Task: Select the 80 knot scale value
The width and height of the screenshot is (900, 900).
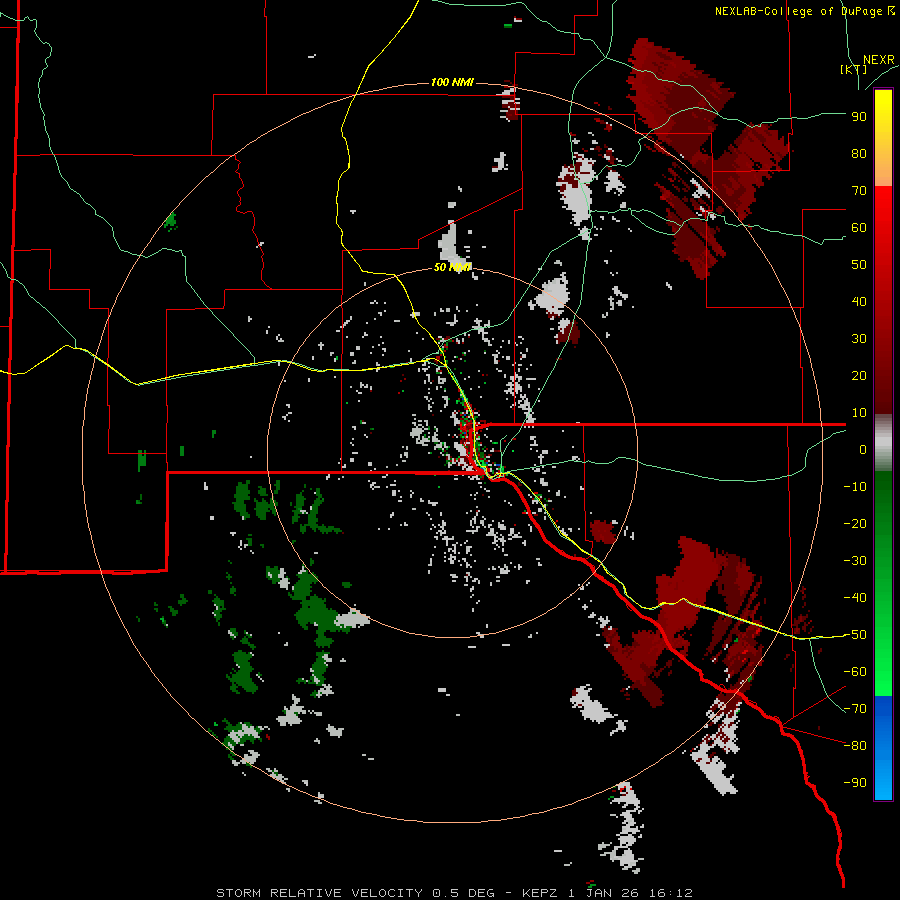Action: point(859,153)
